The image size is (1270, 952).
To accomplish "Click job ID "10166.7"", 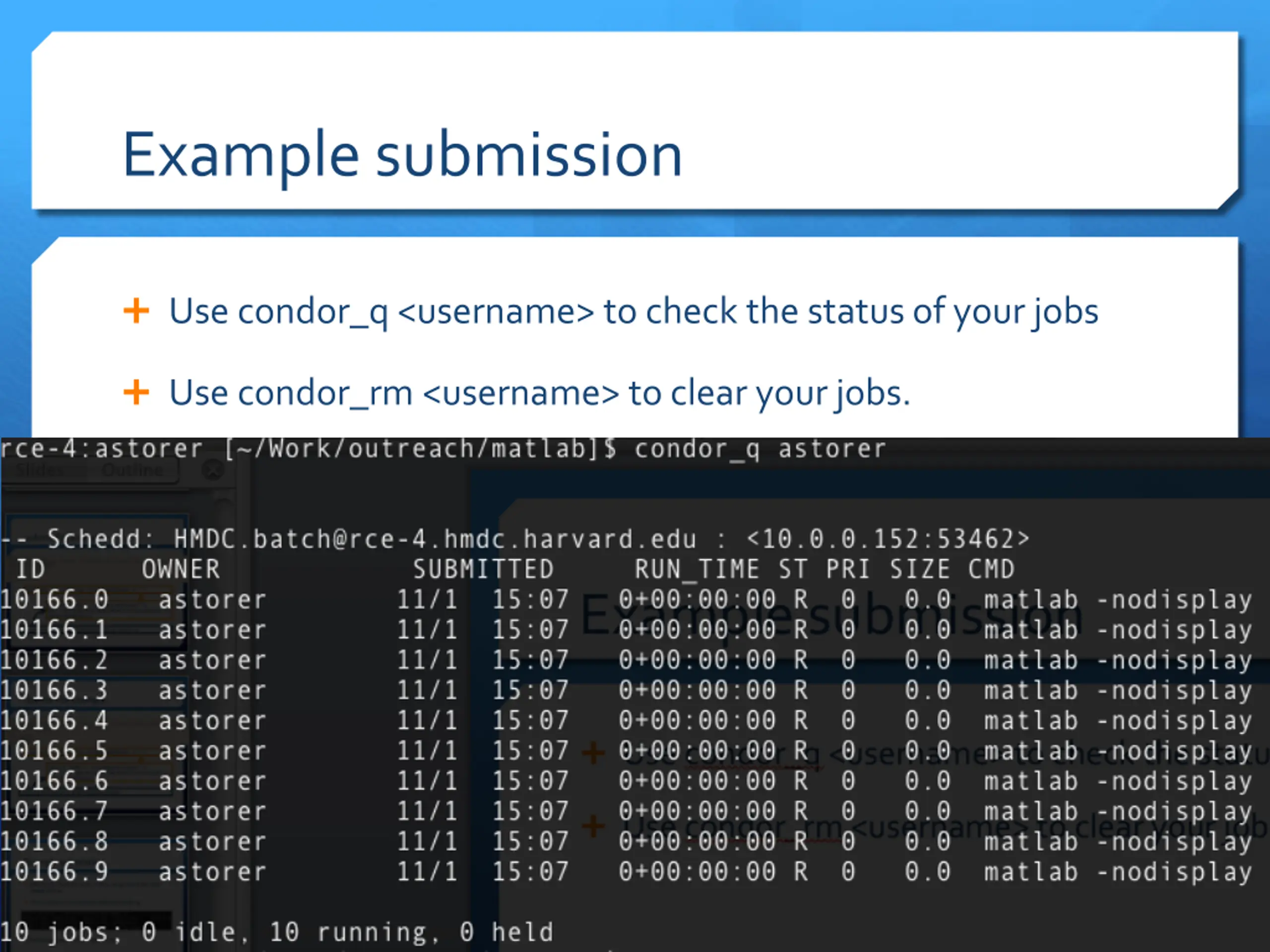I will pyautogui.click(x=54, y=811).
